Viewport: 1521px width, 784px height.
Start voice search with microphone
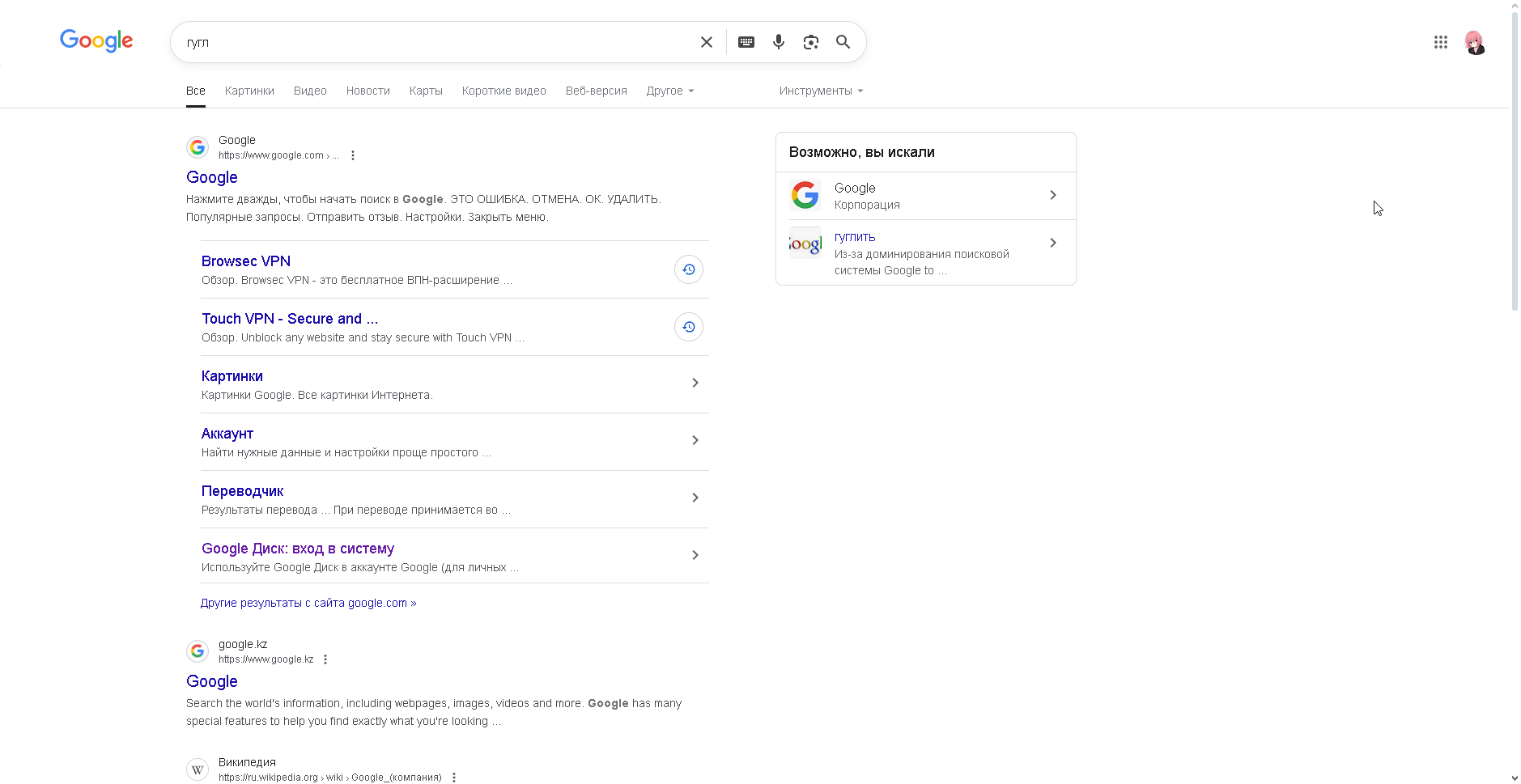point(779,42)
